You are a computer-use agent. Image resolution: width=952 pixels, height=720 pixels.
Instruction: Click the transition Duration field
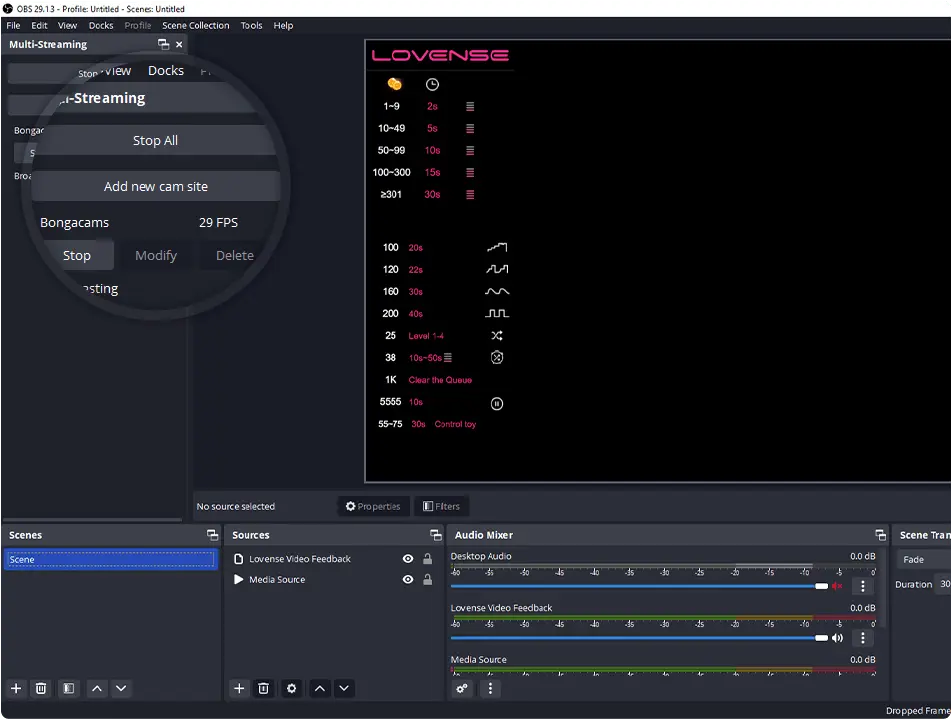(x=945, y=584)
